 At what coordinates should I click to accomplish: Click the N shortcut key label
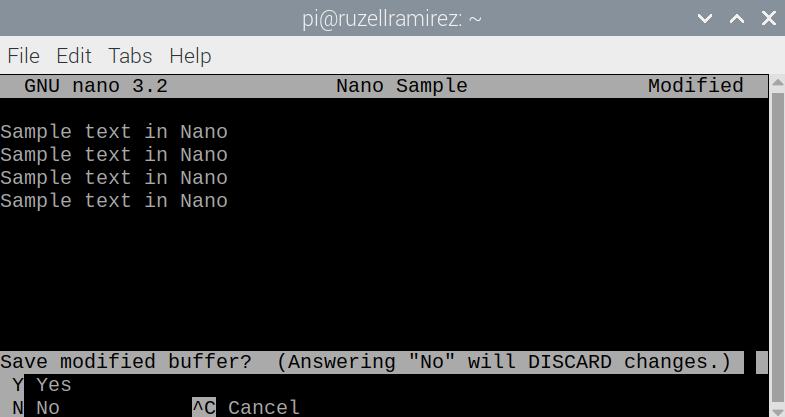[17, 407]
